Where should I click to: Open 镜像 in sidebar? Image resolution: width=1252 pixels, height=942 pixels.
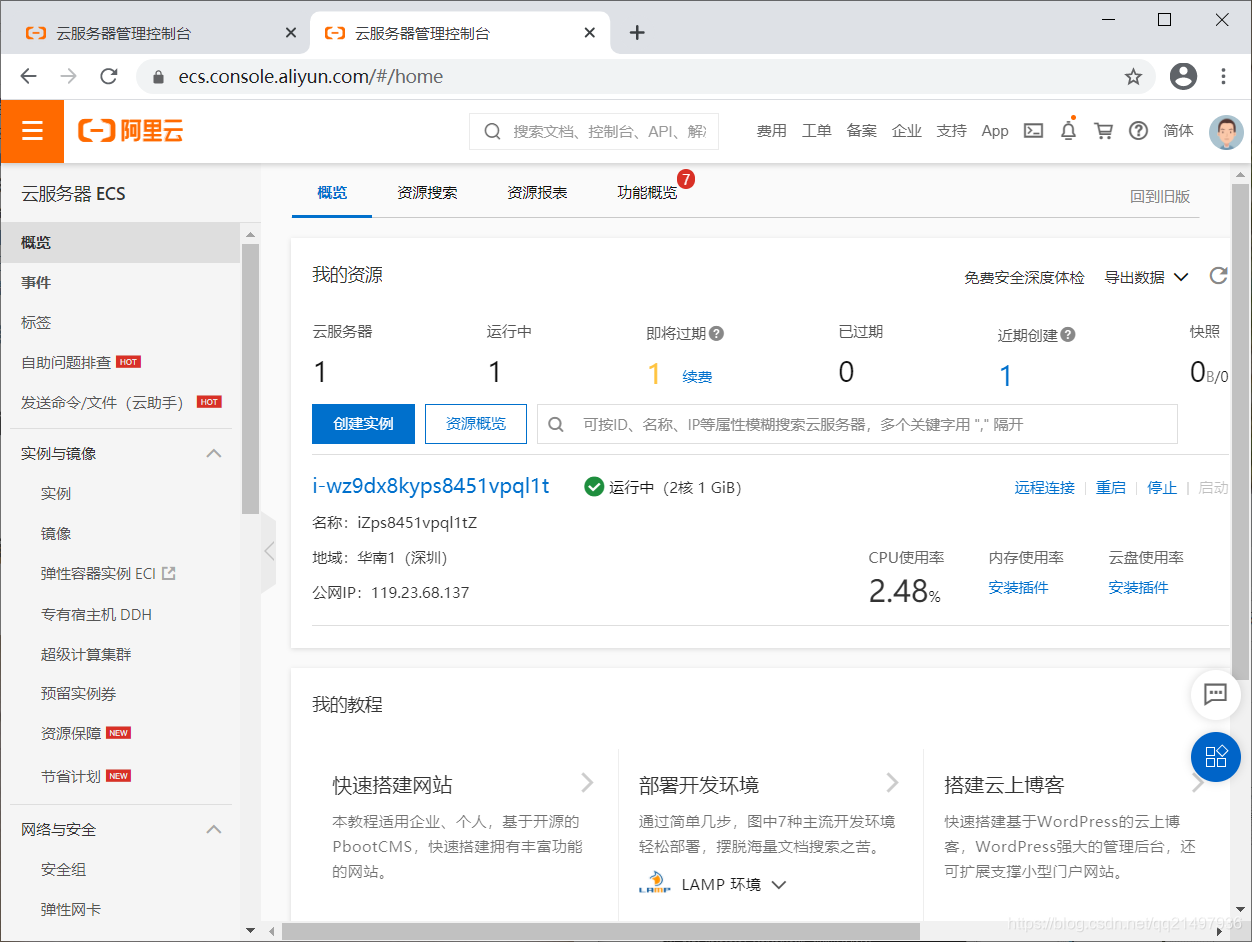(x=56, y=534)
